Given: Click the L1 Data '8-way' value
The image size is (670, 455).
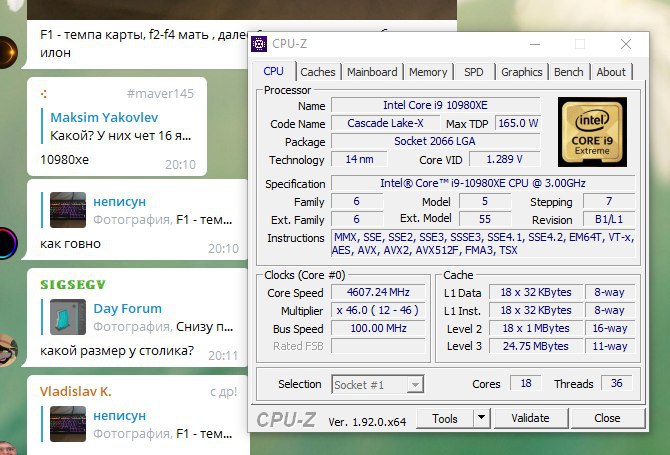Looking at the screenshot, I should click(x=609, y=292).
